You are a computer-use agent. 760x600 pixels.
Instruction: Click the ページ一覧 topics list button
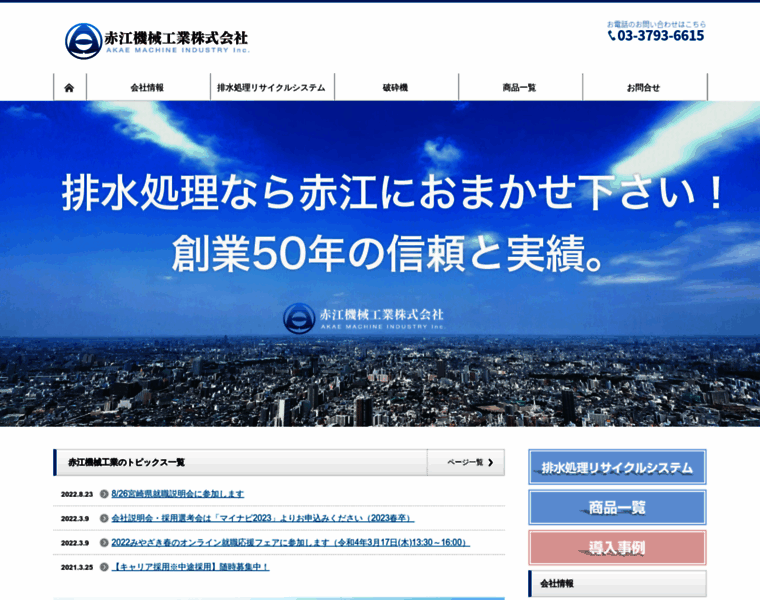point(466,462)
